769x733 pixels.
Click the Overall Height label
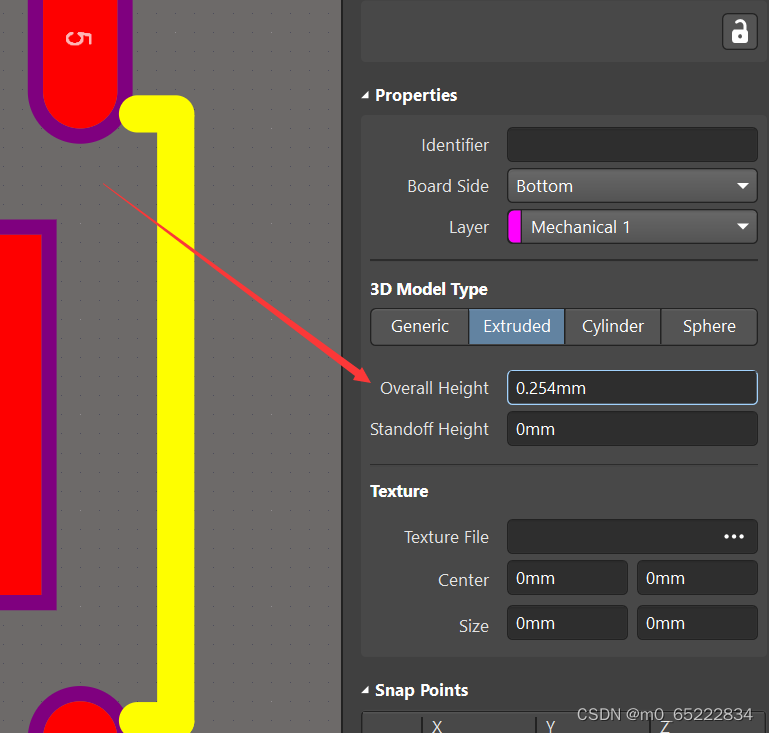point(434,388)
